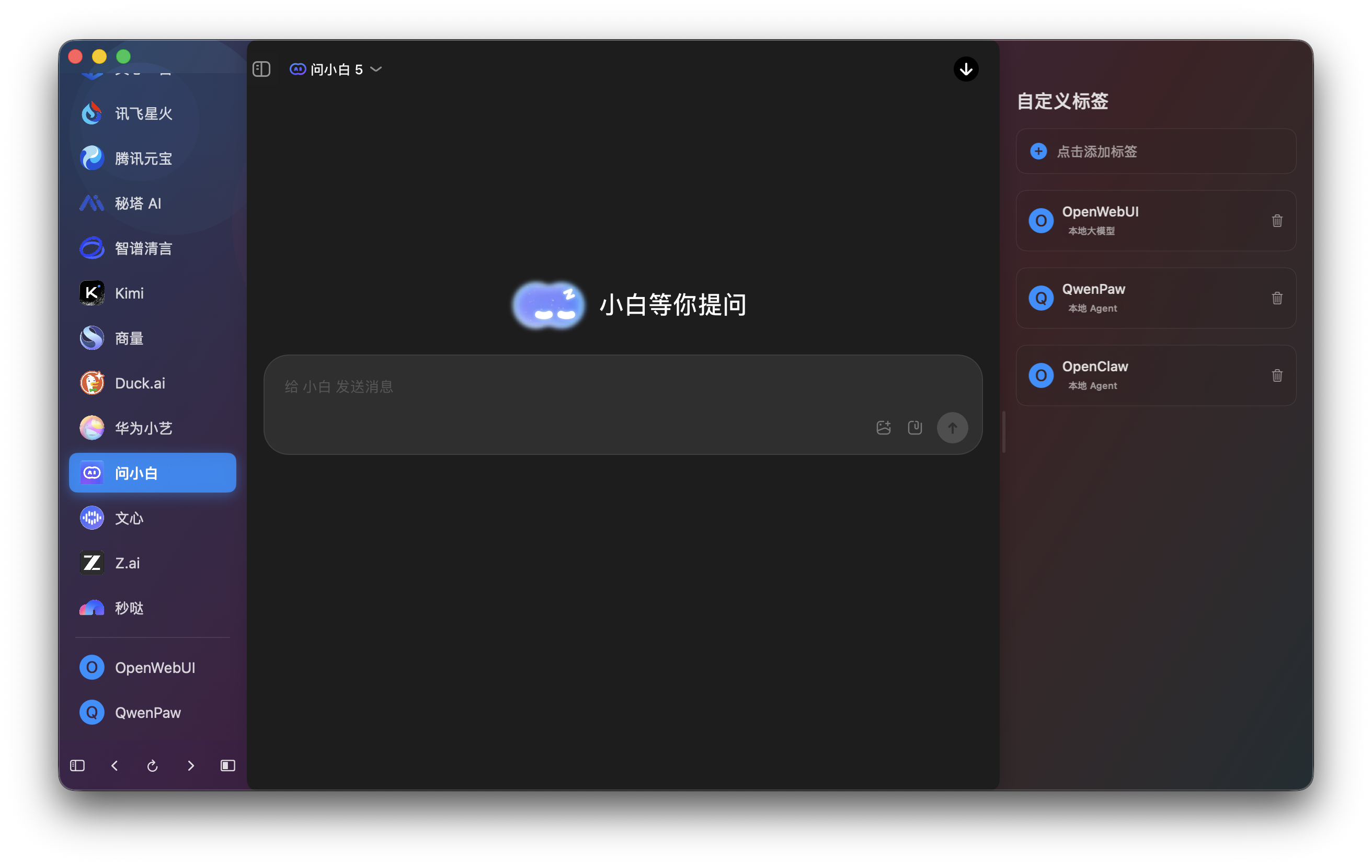
Task: Select the OpenWebUI tag card
Action: (x=1156, y=221)
